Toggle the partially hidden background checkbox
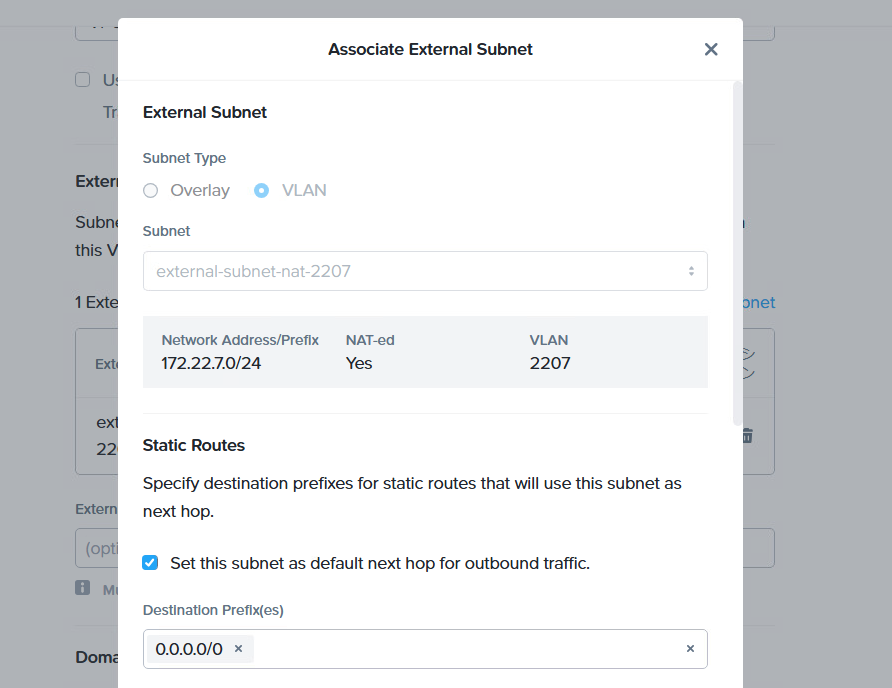 tap(83, 80)
